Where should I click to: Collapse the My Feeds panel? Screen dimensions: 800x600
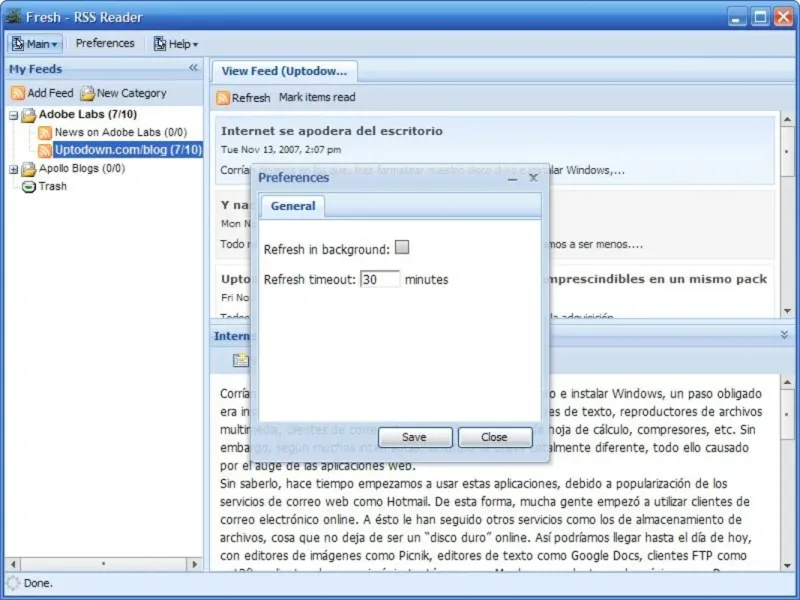[193, 68]
